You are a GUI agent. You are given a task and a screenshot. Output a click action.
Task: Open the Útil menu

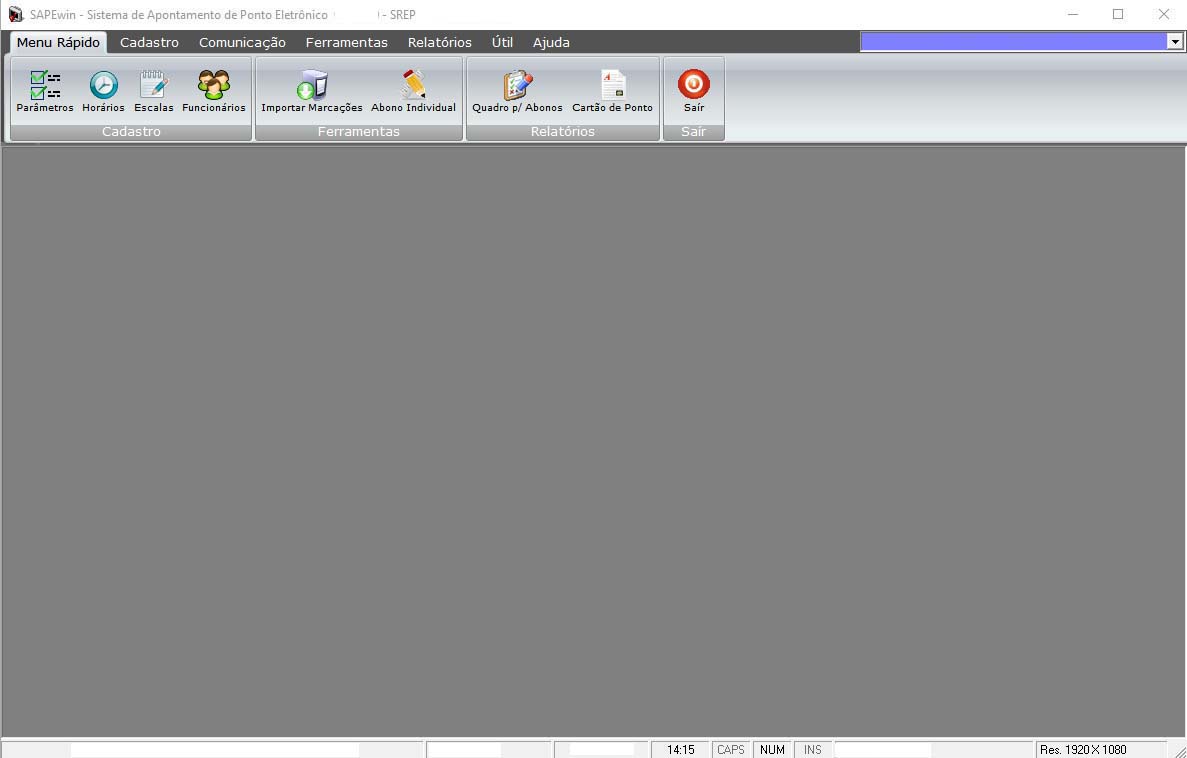pyautogui.click(x=502, y=42)
